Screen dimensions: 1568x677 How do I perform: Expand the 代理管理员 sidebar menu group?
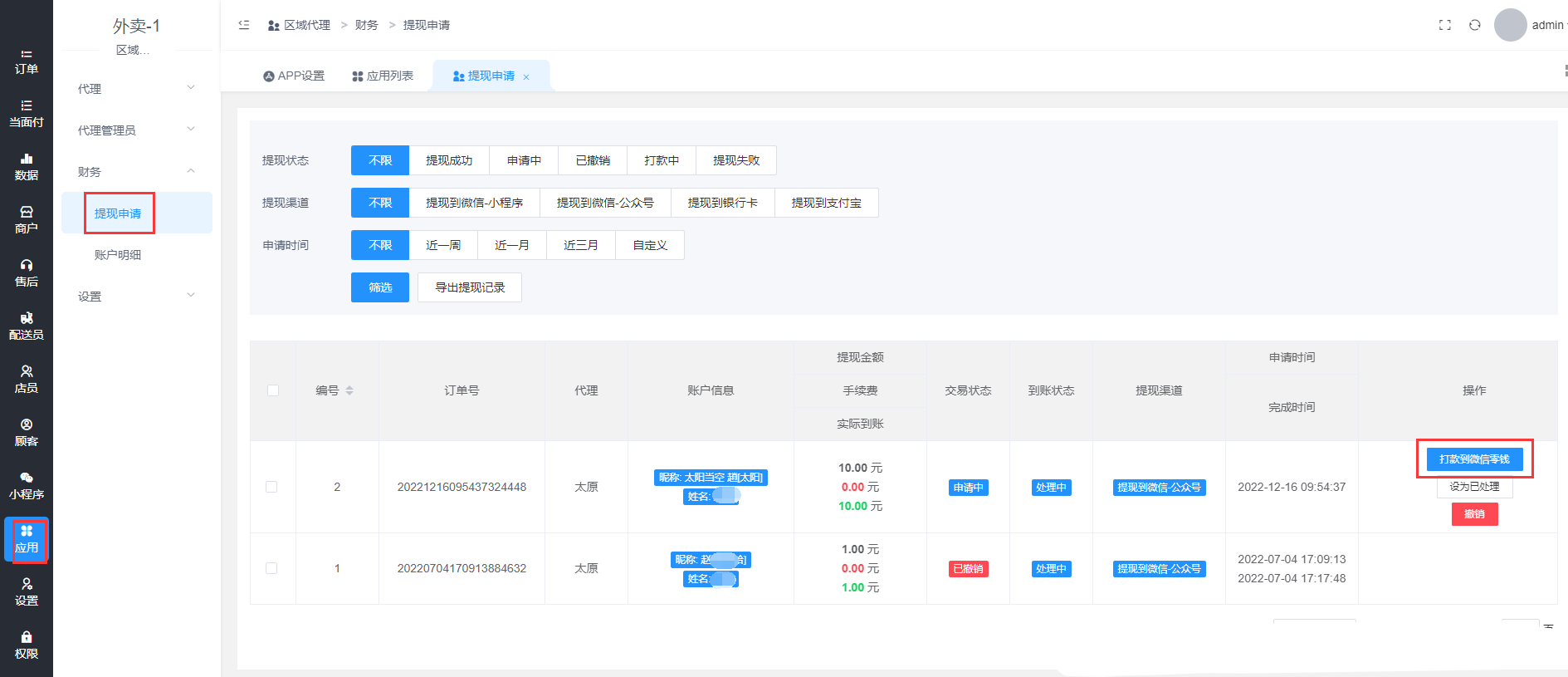pyautogui.click(x=136, y=130)
